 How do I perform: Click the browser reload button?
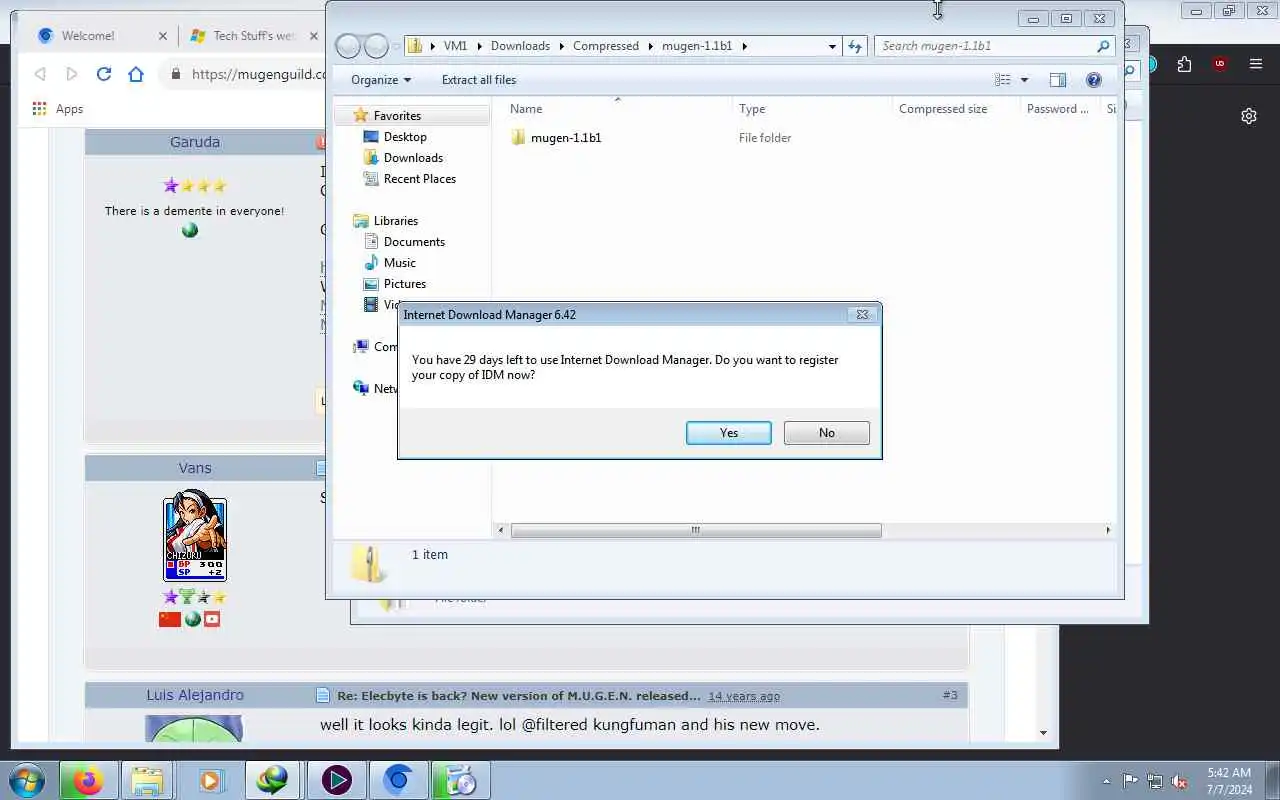pos(103,74)
